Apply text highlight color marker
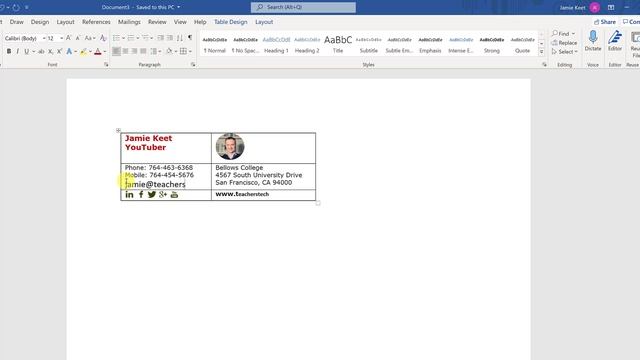Image resolution: width=640 pixels, height=360 pixels. 83,51
